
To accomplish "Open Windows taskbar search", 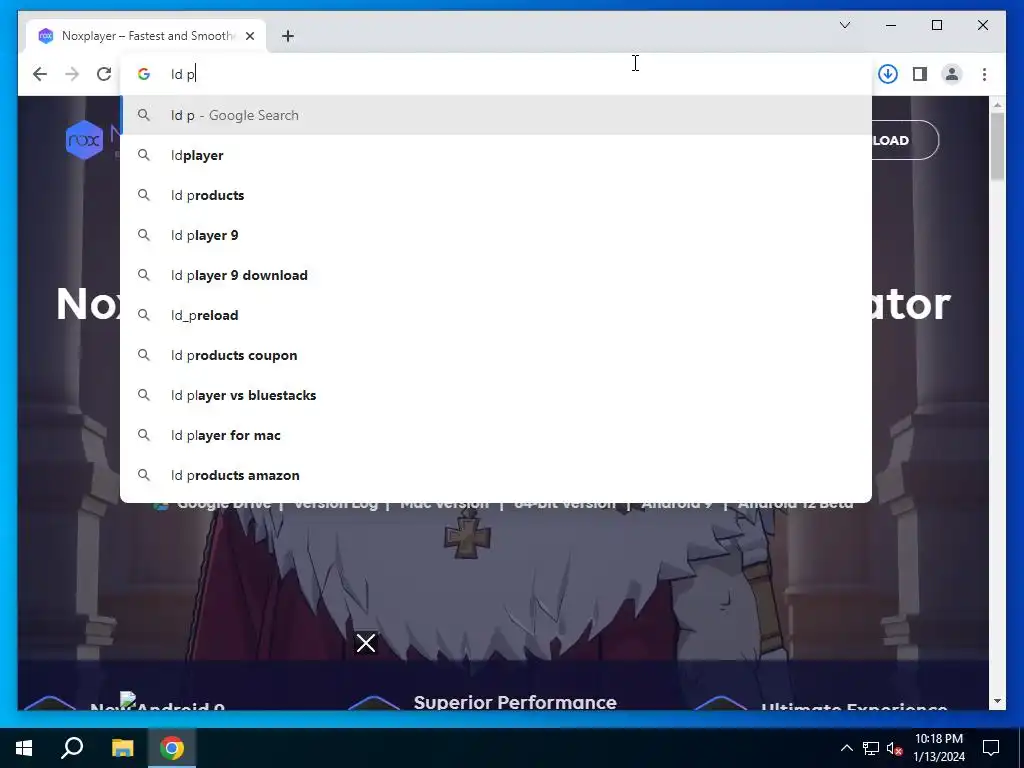I will coord(72,748).
